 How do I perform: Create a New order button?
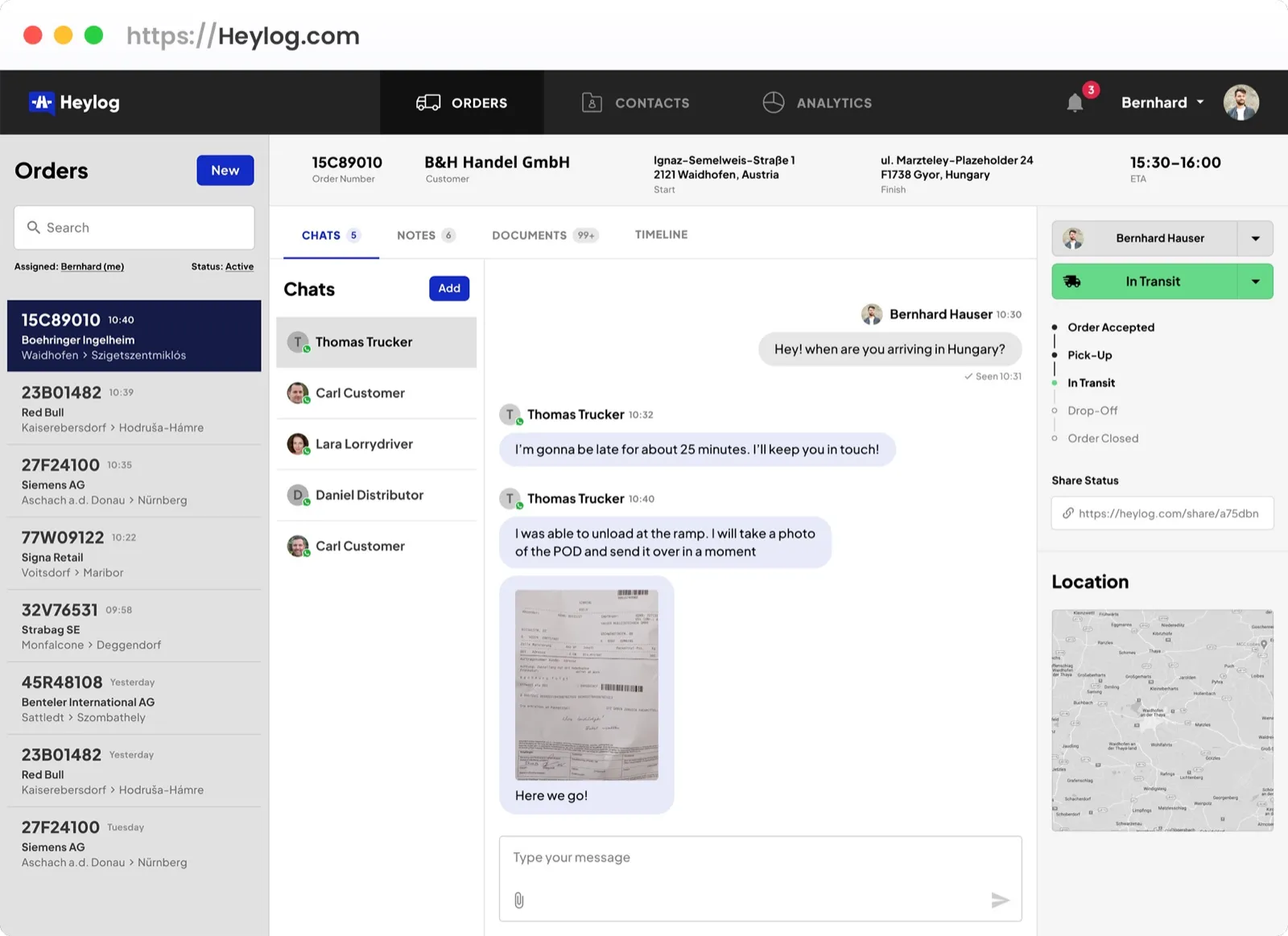pyautogui.click(x=225, y=171)
